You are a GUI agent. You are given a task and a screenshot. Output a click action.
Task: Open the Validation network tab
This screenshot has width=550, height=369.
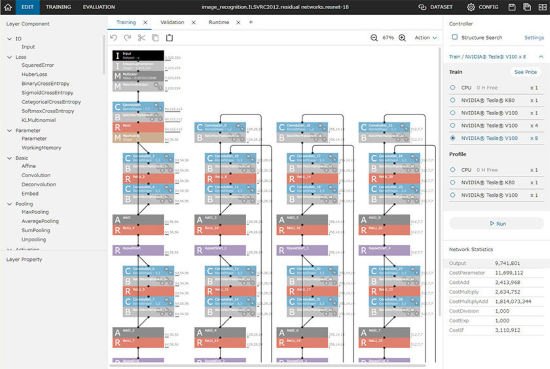(x=172, y=22)
